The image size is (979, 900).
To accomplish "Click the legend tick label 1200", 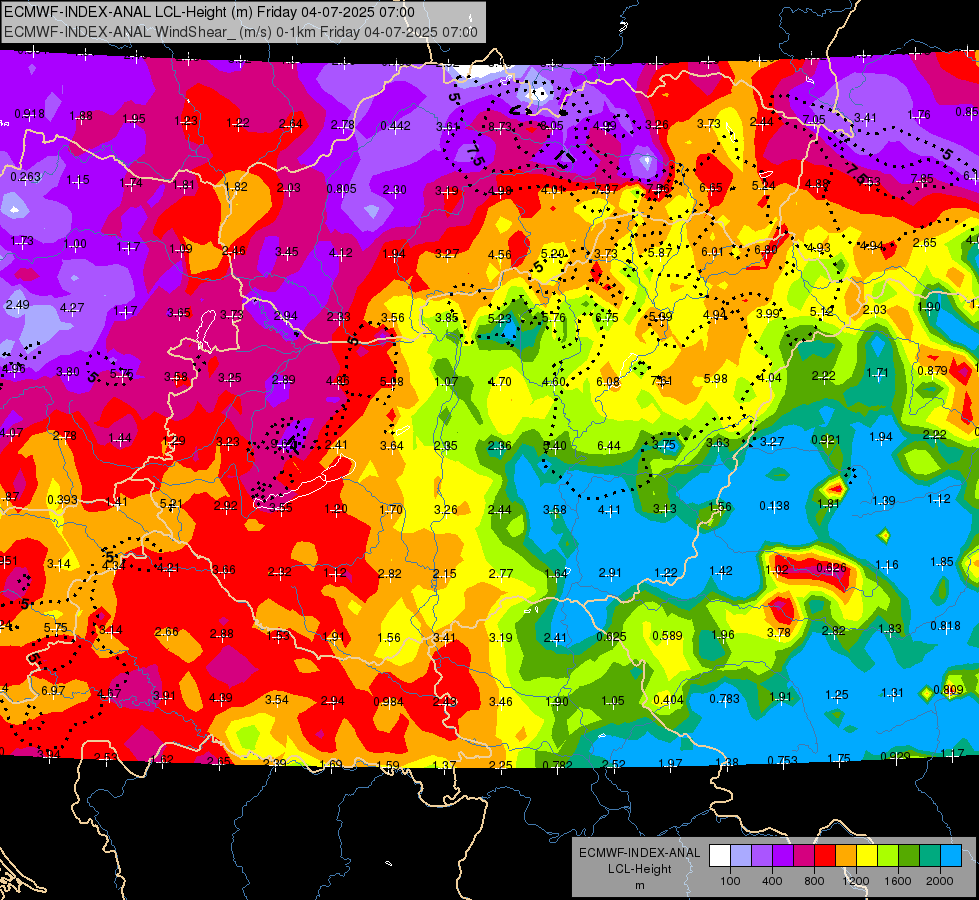I will 855,881.
